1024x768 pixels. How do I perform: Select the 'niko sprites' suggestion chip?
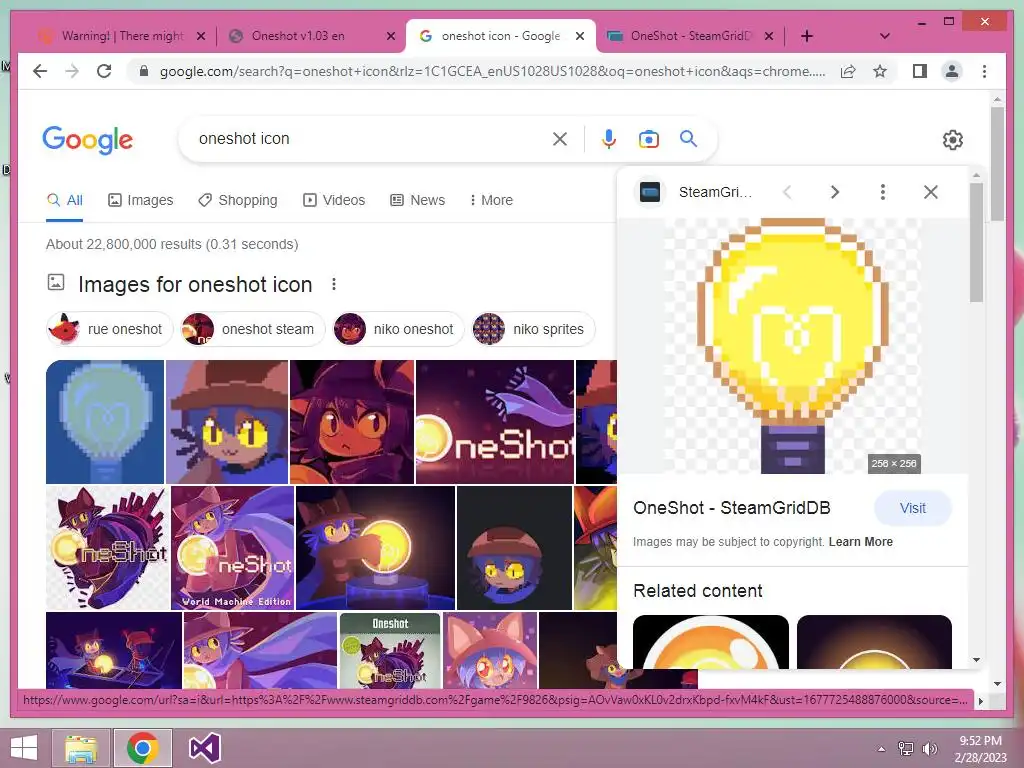point(533,329)
